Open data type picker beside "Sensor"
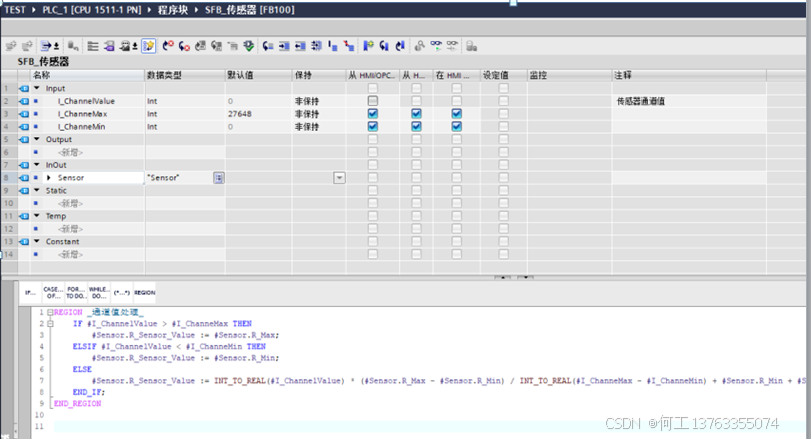The width and height of the screenshot is (811, 439). (219, 178)
